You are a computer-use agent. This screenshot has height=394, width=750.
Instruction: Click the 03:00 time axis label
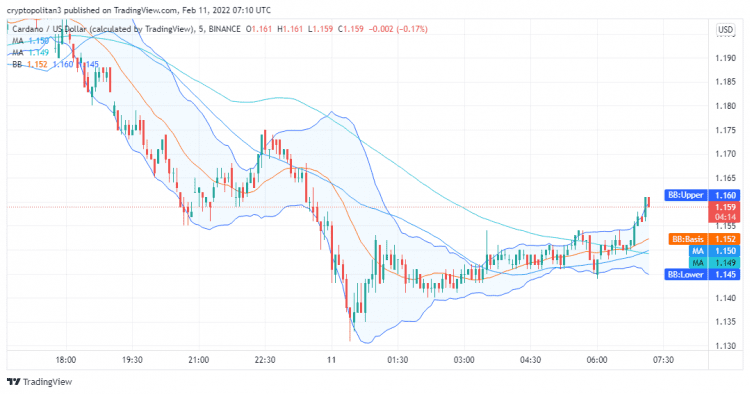pyautogui.click(x=464, y=360)
